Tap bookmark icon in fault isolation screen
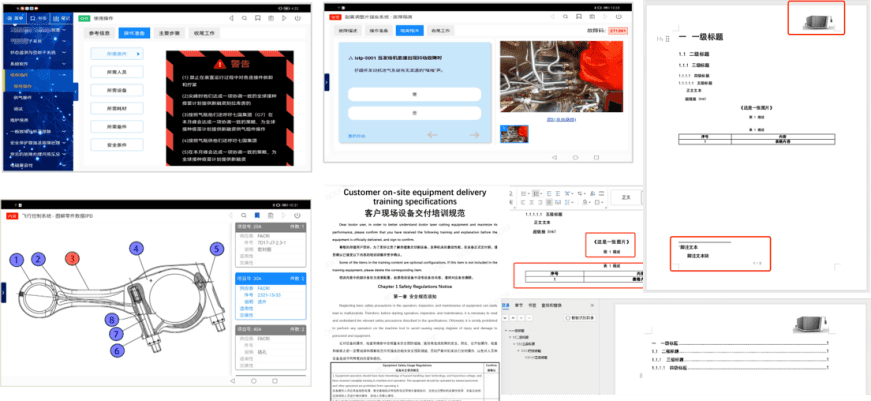The width and height of the screenshot is (871, 401). (x=579, y=17)
